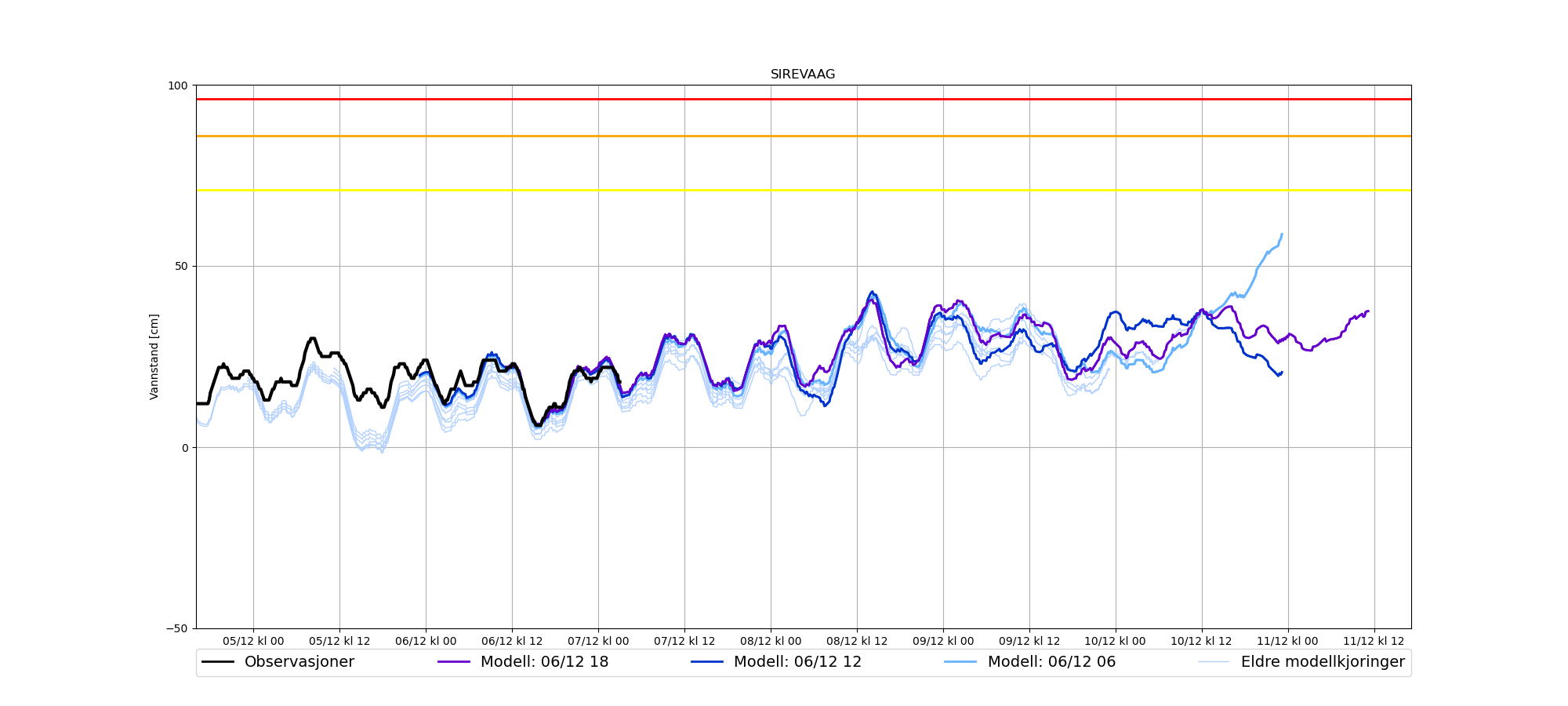Click the 11/12 kl 12 x-axis tick label
Image resolution: width=1568 pixels, height=706 pixels.
1374,641
